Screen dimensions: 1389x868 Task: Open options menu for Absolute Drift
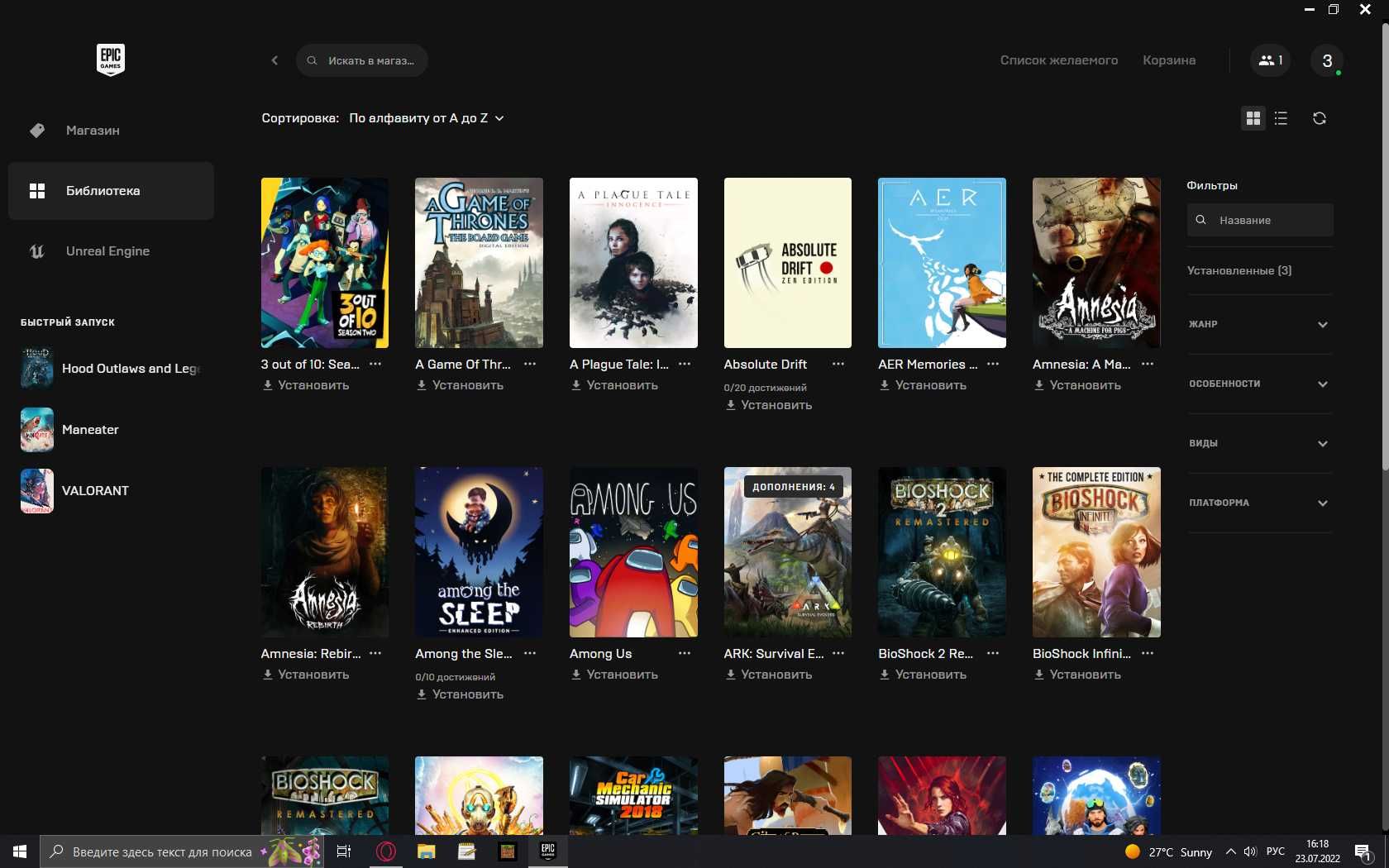[x=838, y=364]
